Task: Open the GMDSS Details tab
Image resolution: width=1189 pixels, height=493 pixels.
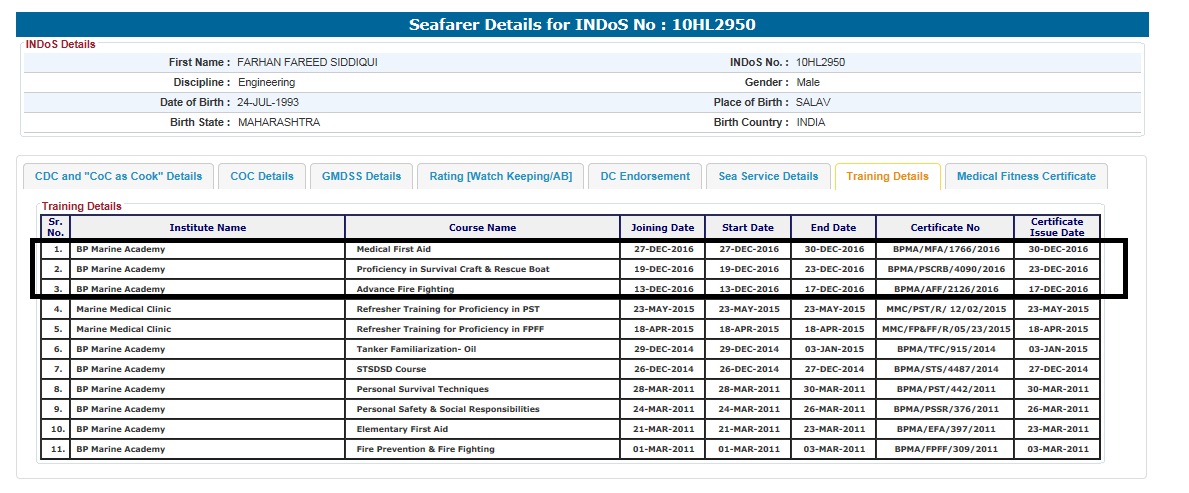Action: point(361,176)
